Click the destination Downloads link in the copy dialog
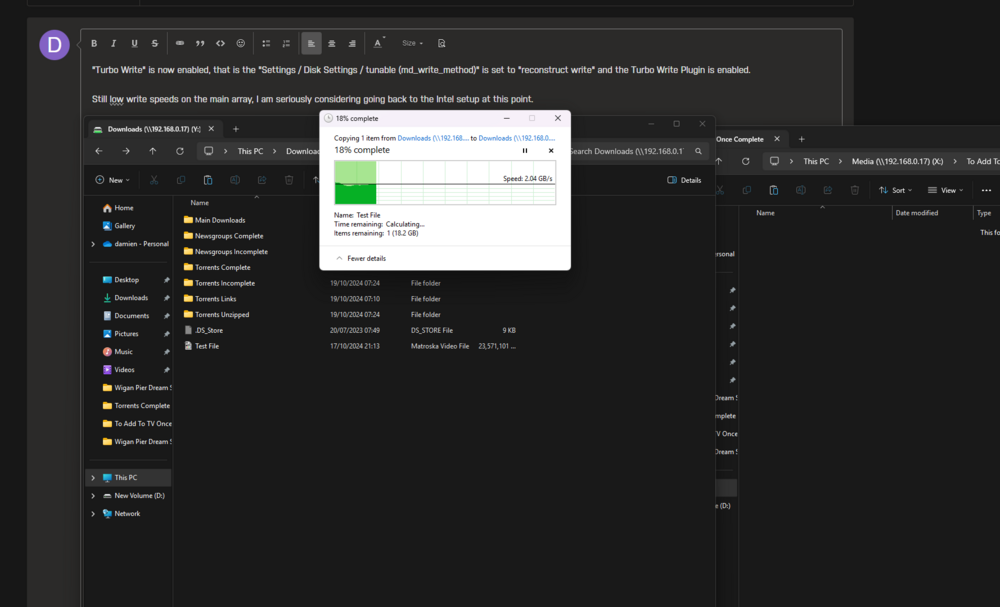The image size is (1000, 607). pos(517,138)
